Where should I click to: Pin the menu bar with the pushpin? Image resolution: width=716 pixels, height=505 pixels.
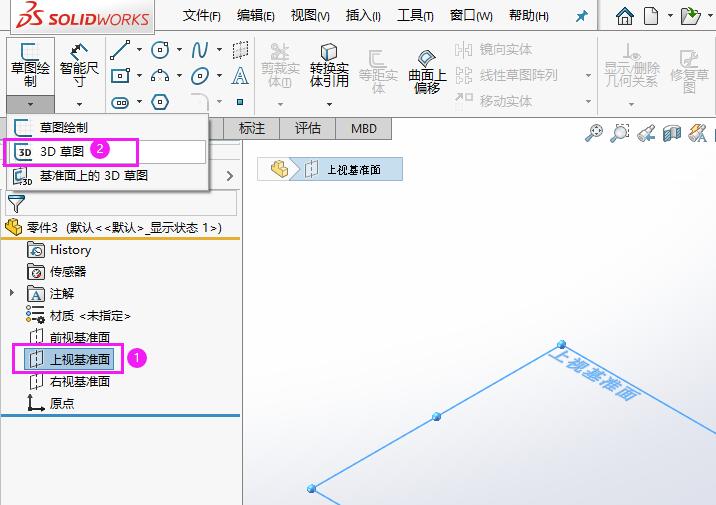(x=581, y=17)
